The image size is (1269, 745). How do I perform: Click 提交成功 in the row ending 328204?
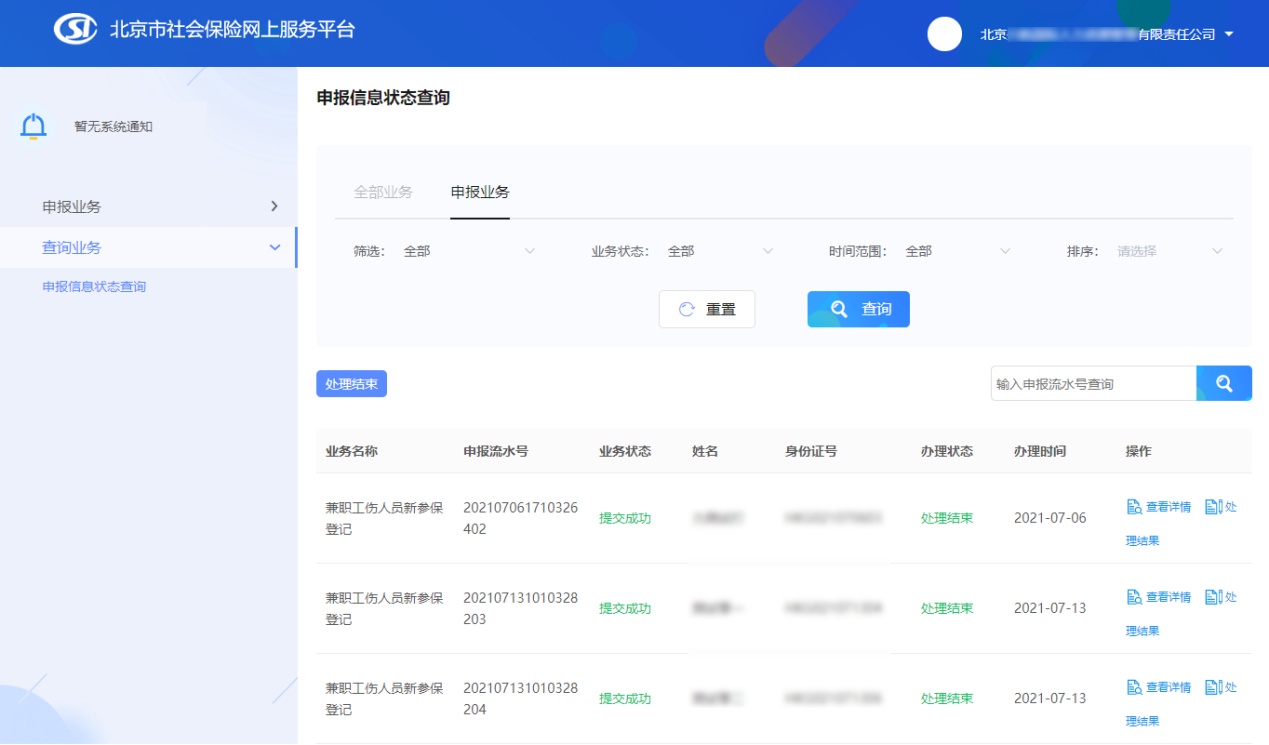click(625, 698)
